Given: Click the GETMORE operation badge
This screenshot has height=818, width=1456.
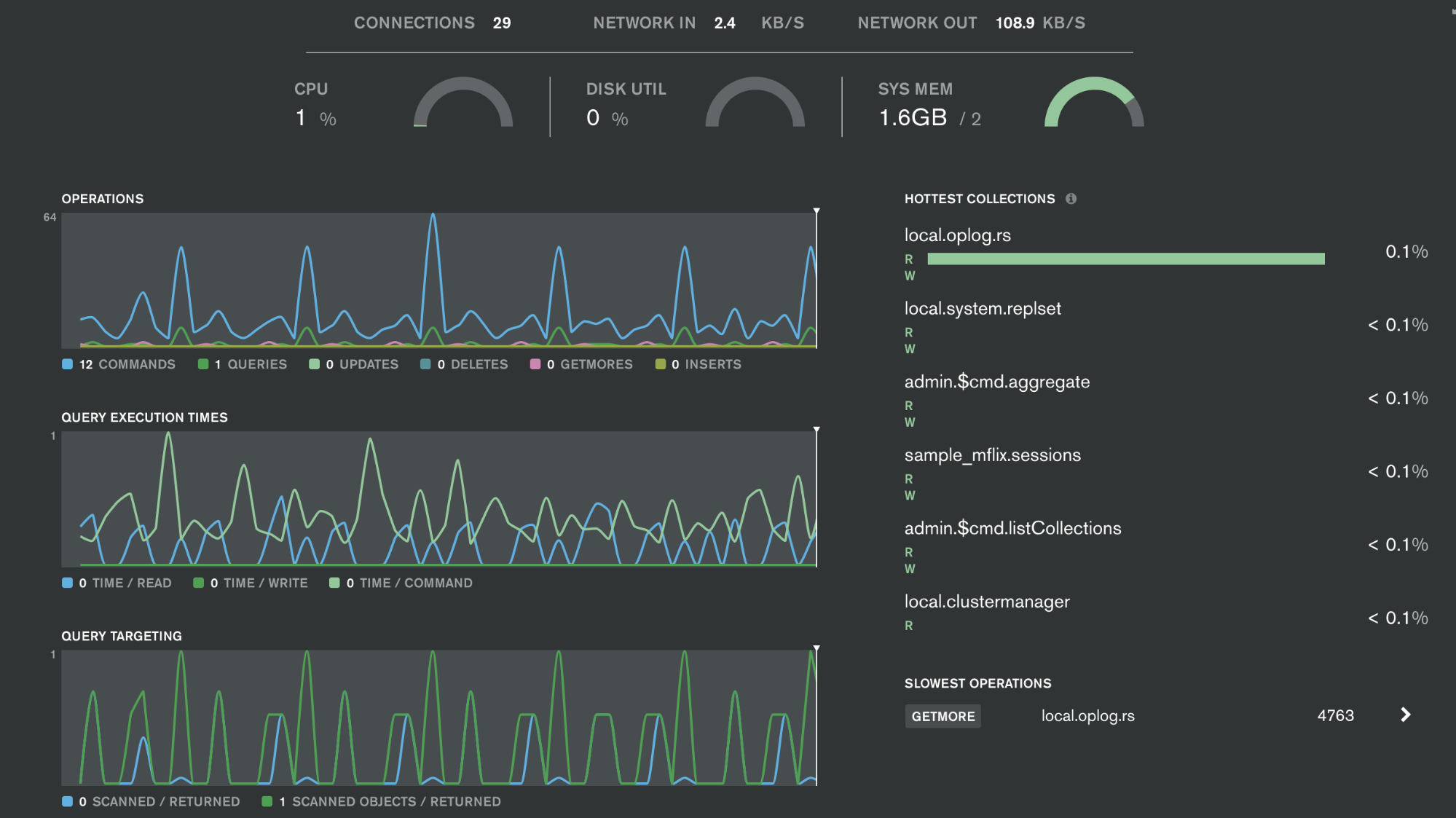Looking at the screenshot, I should click(x=943, y=716).
